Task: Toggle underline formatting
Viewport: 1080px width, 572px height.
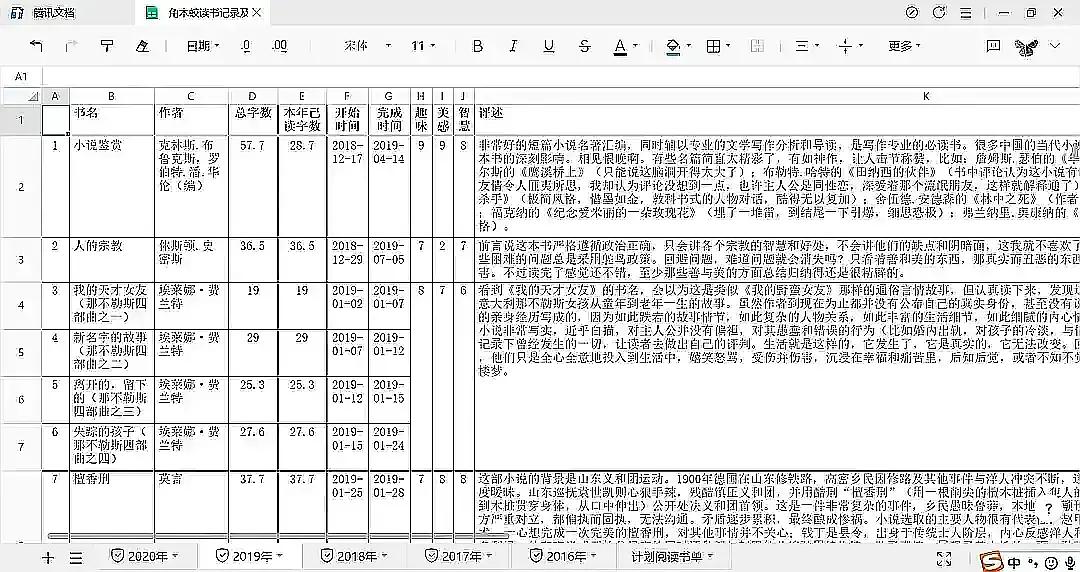Action: click(549, 46)
